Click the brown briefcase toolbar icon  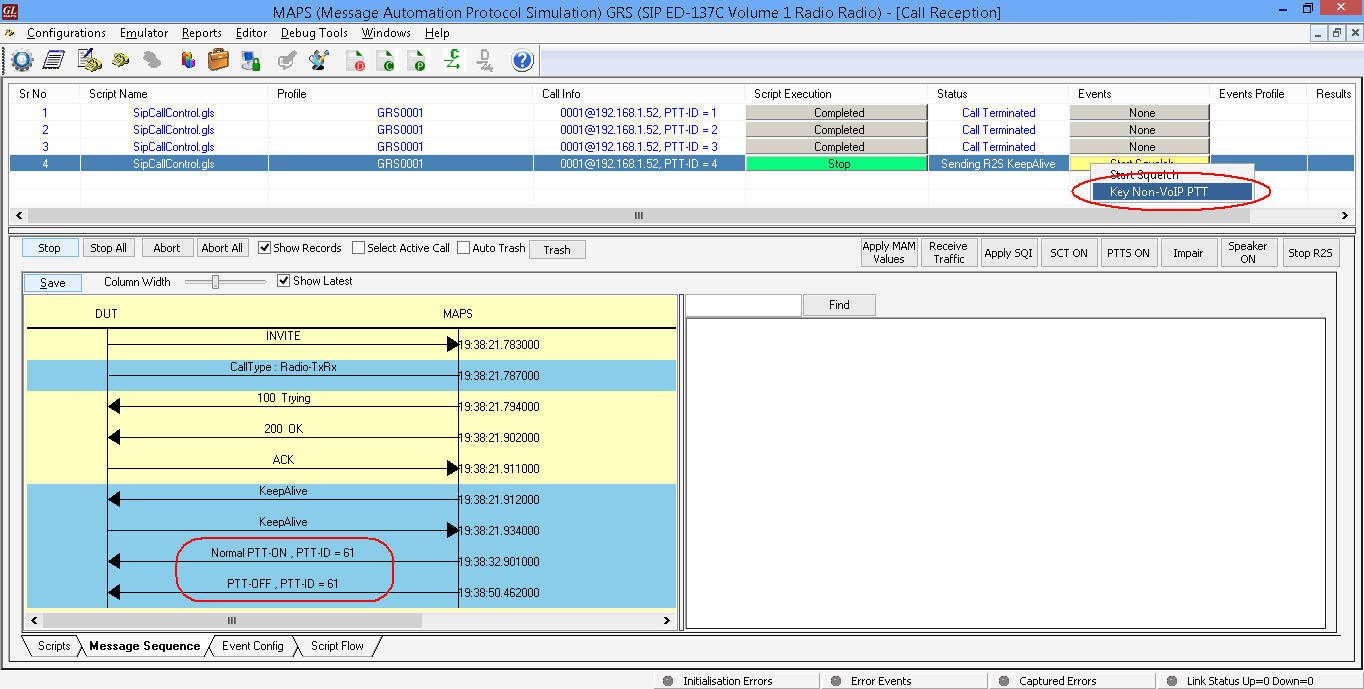(218, 60)
